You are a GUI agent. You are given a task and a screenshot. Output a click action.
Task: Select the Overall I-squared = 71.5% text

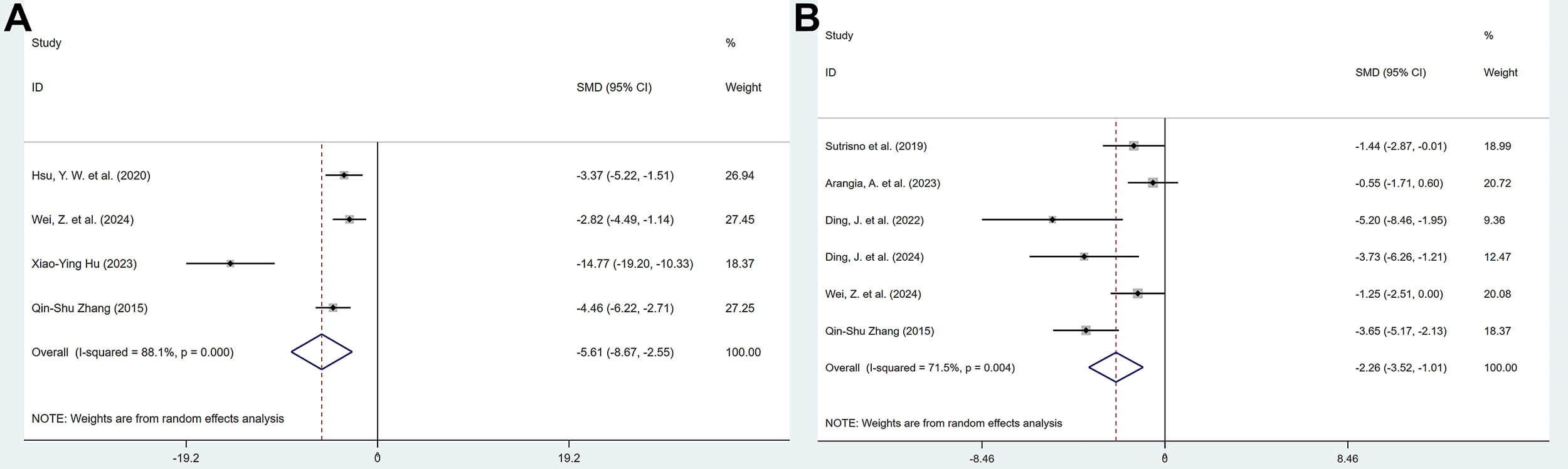[x=919, y=368]
